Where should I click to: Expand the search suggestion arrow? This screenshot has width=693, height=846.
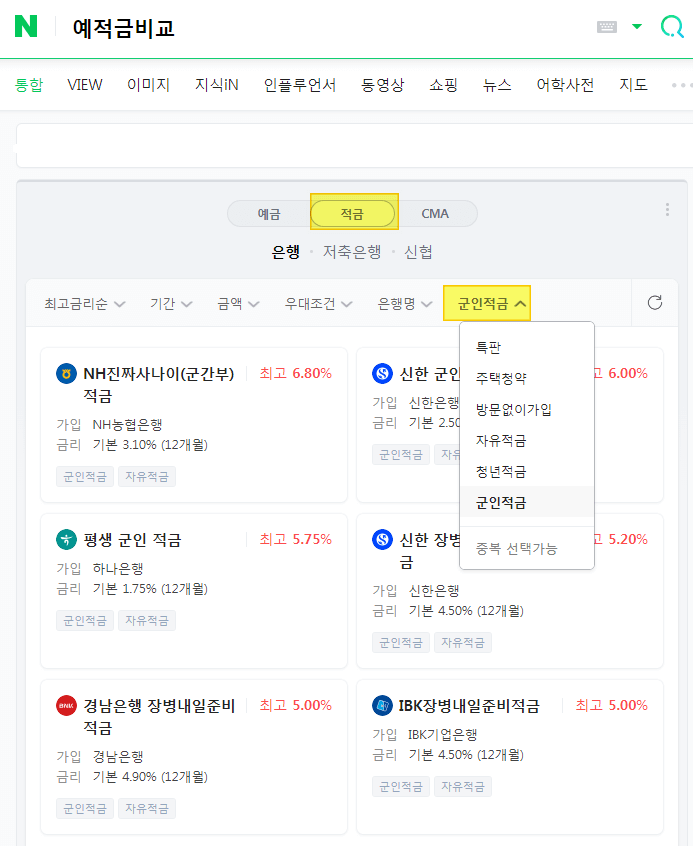click(x=637, y=26)
